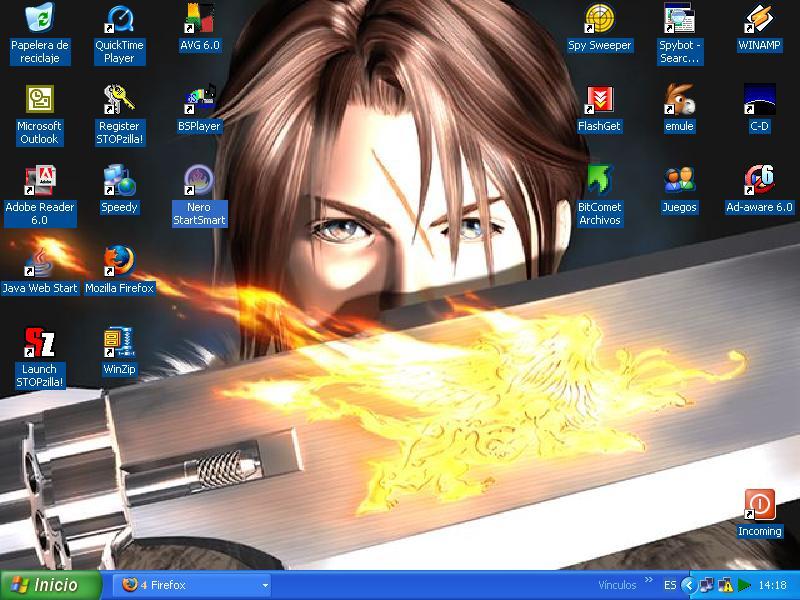This screenshot has height=600, width=800.
Task: Open the Vínculos toolbar label
Action: (617, 585)
